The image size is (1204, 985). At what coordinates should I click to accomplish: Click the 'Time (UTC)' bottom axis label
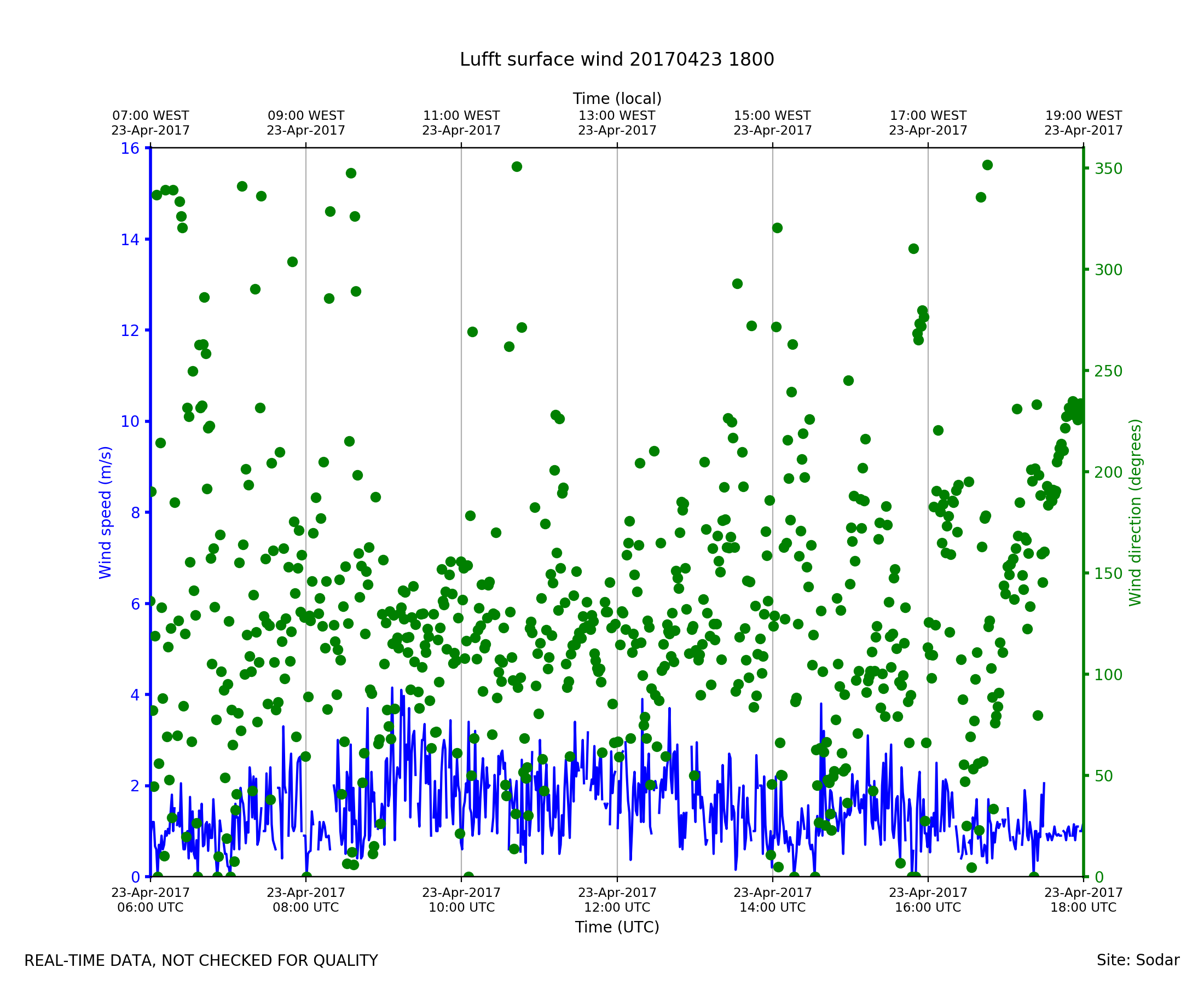pos(617,927)
